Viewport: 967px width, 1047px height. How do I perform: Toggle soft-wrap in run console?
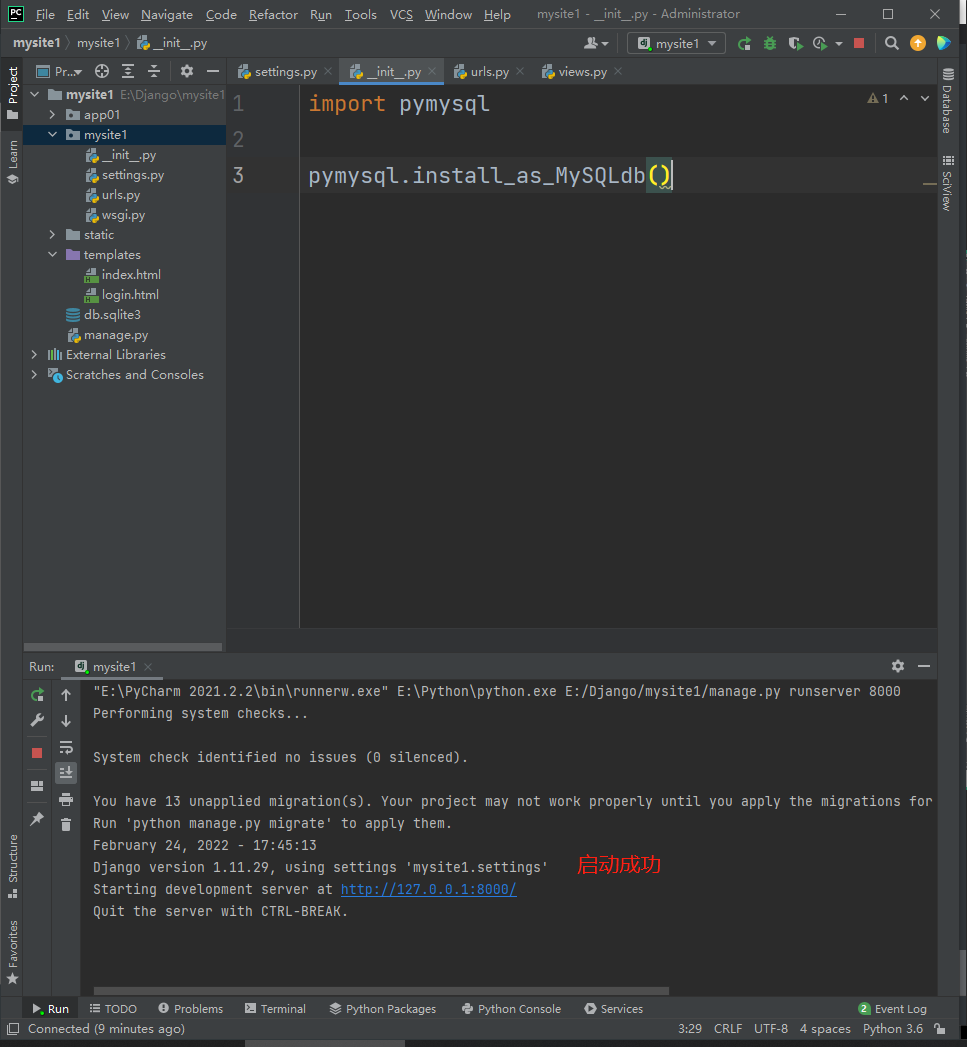pyautogui.click(x=66, y=747)
